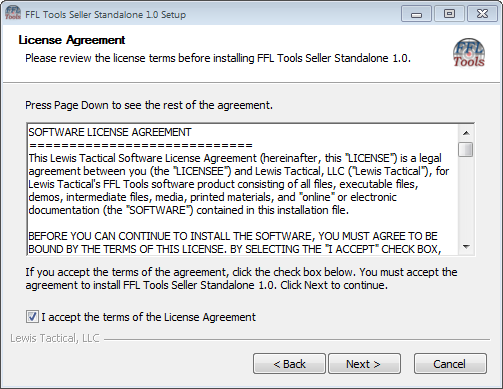Click inside the license agreement text box

[x=243, y=190]
